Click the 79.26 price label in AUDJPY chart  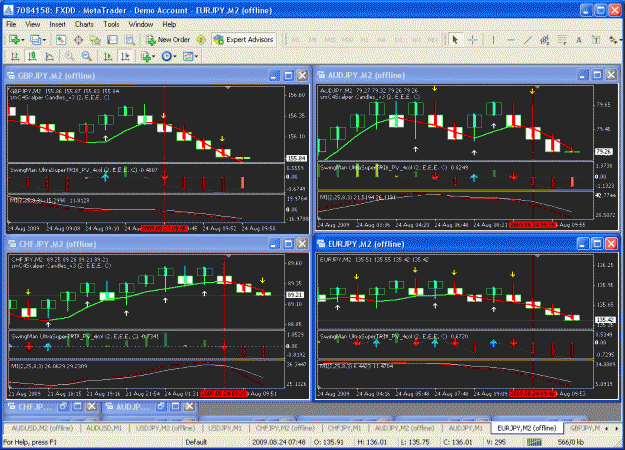pyautogui.click(x=603, y=151)
